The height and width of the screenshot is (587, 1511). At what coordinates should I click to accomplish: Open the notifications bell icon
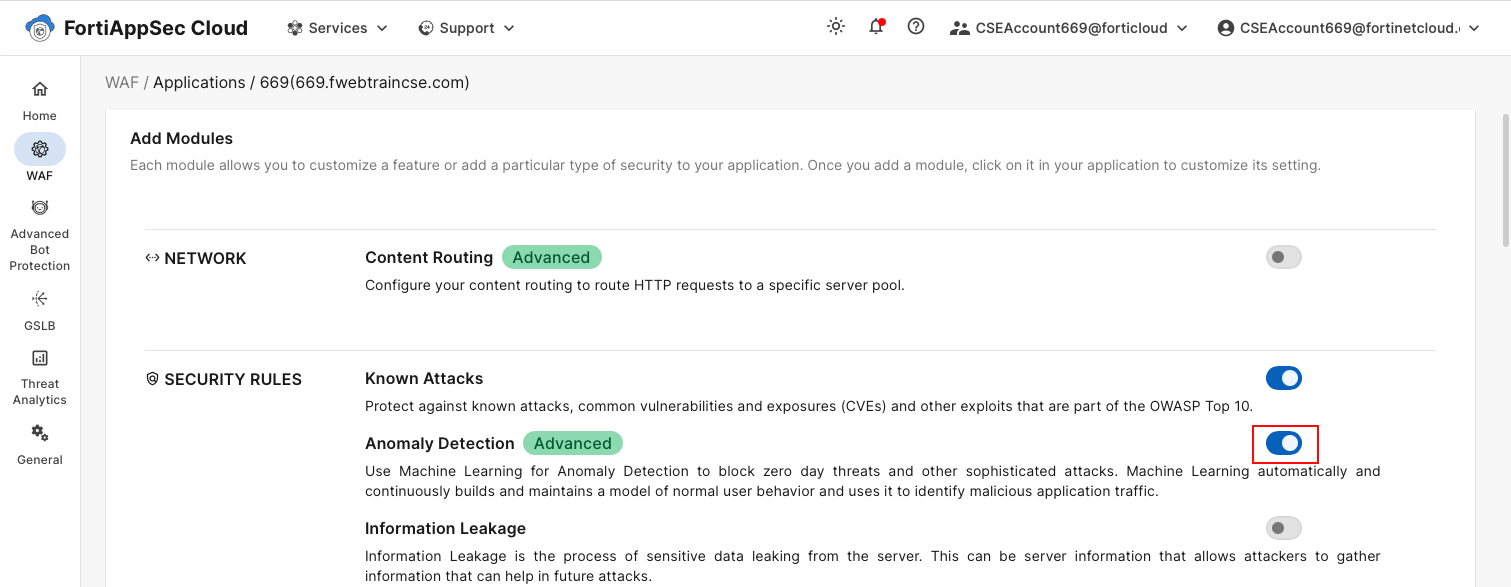click(876, 27)
